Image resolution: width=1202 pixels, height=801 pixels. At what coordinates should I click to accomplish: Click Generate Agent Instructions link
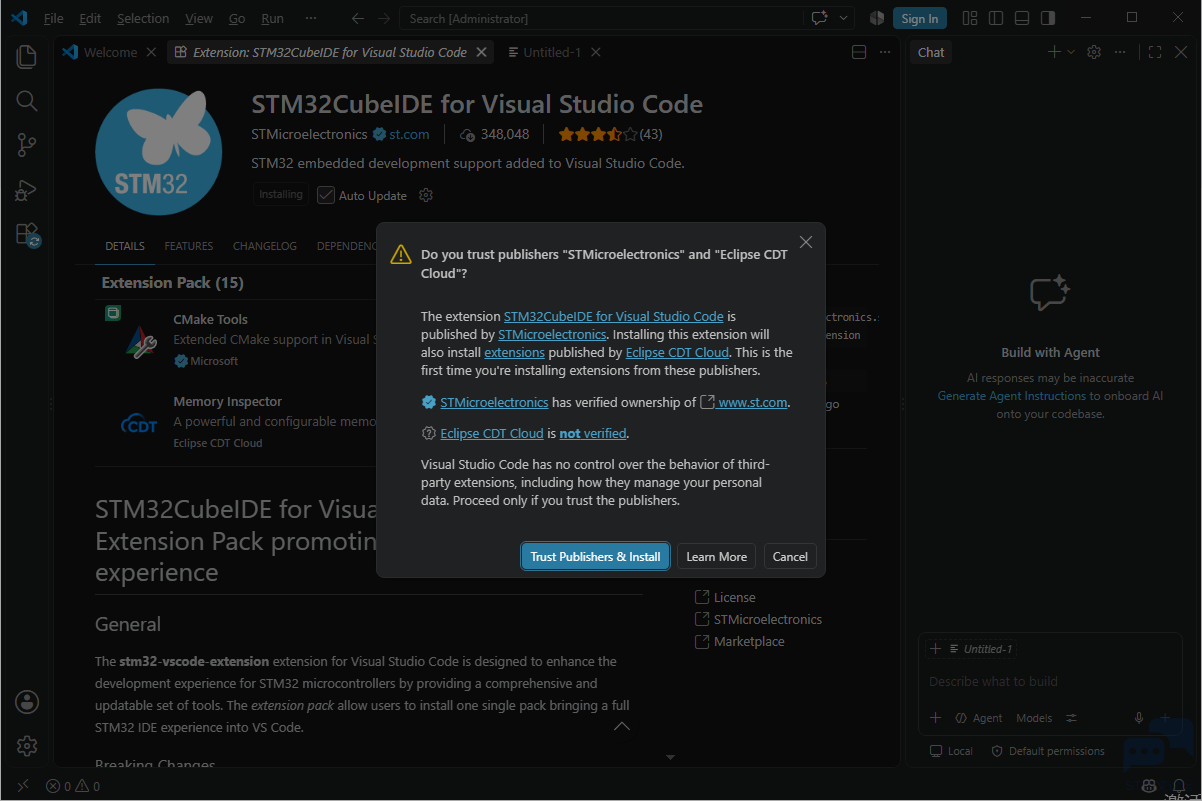point(1012,396)
